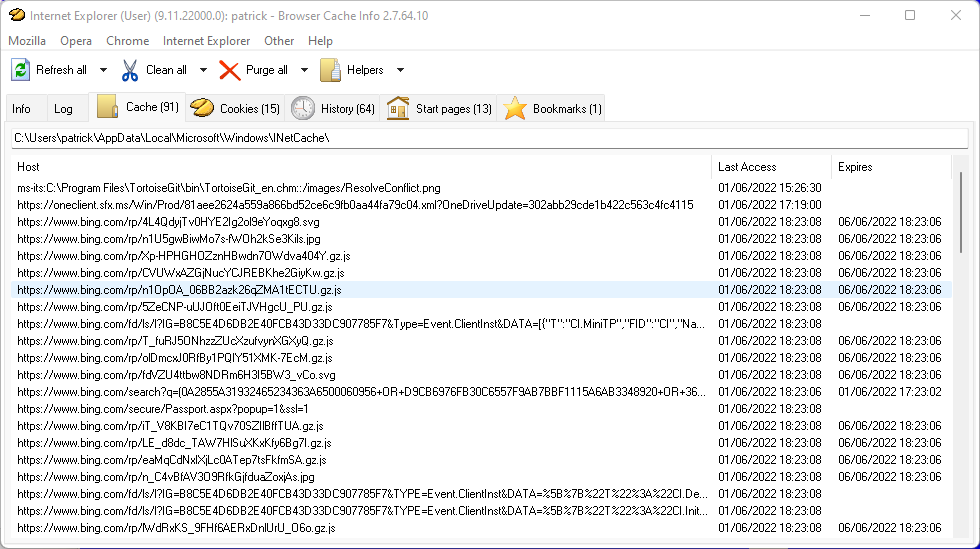Click the 01/06/2022 17:23:02 expires cell
This screenshot has height=549, width=980.
pos(890,392)
